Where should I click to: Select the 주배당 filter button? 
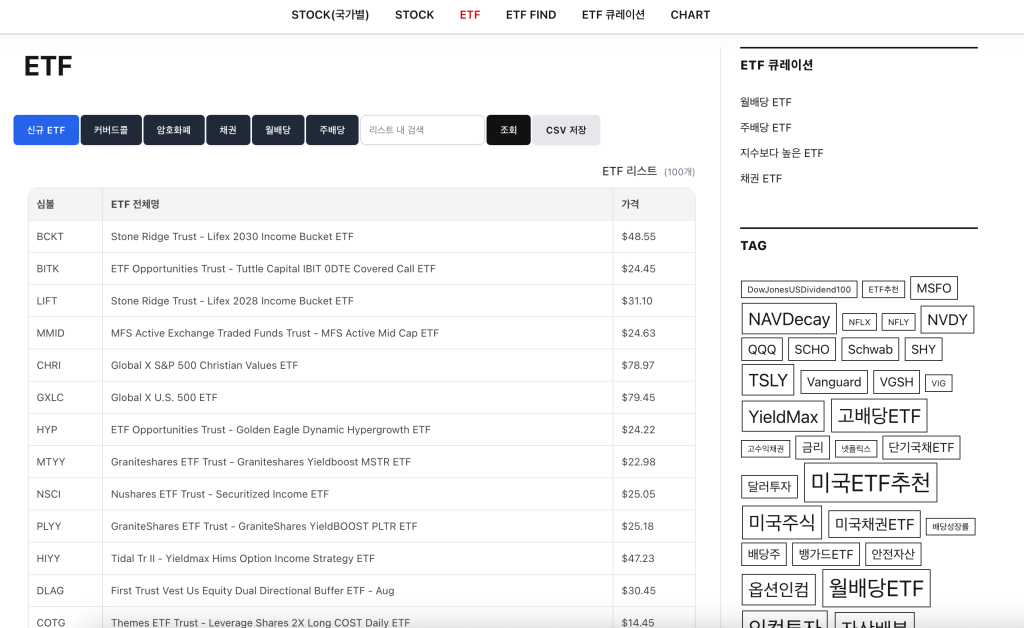[332, 130]
